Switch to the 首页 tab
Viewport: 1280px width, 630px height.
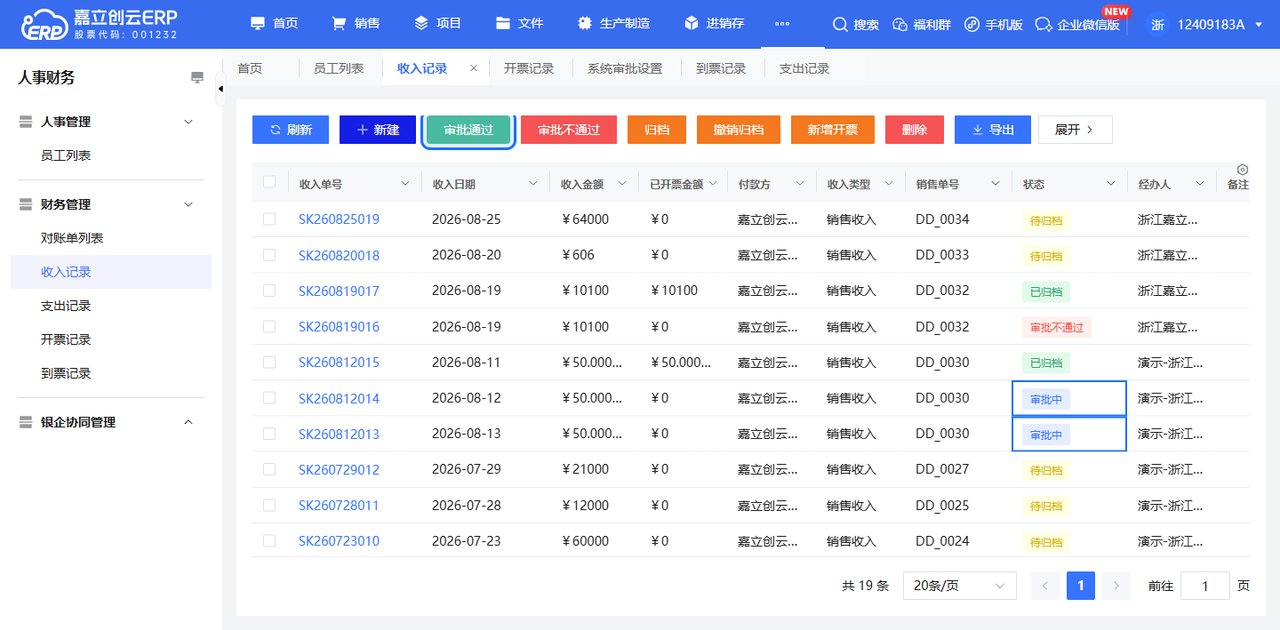(x=249, y=68)
